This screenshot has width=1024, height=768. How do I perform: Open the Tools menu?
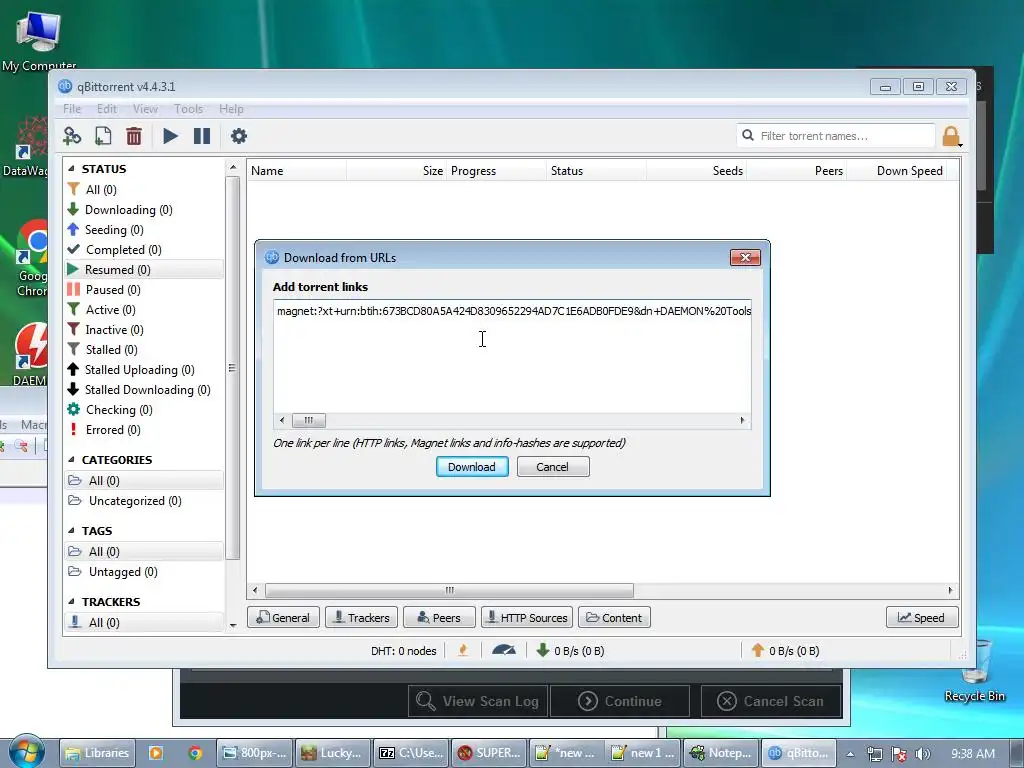pos(188,109)
